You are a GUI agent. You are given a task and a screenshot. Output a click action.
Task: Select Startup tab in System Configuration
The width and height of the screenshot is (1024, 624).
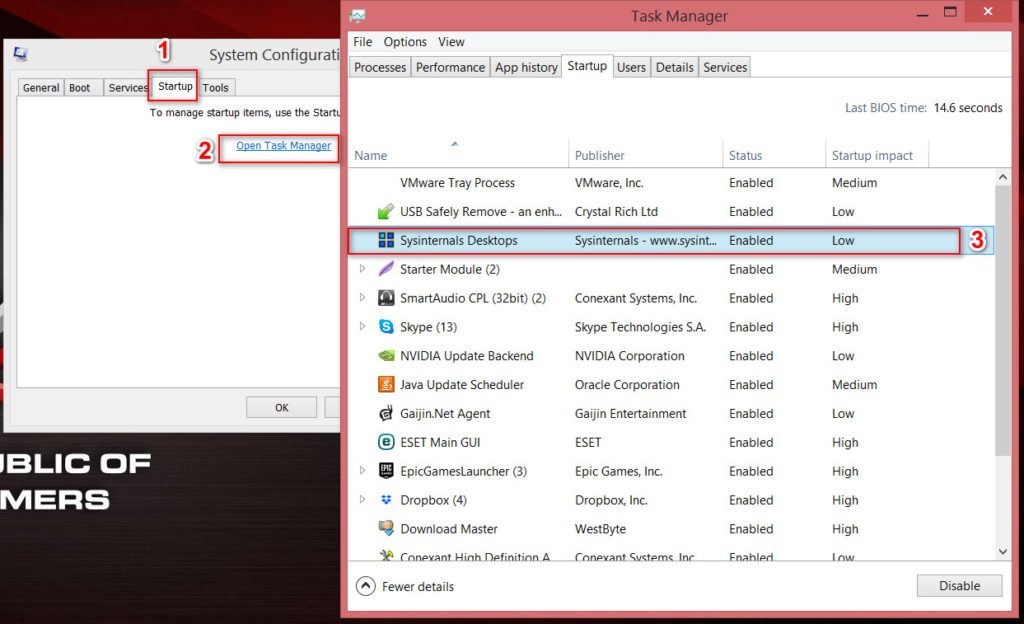coord(175,86)
